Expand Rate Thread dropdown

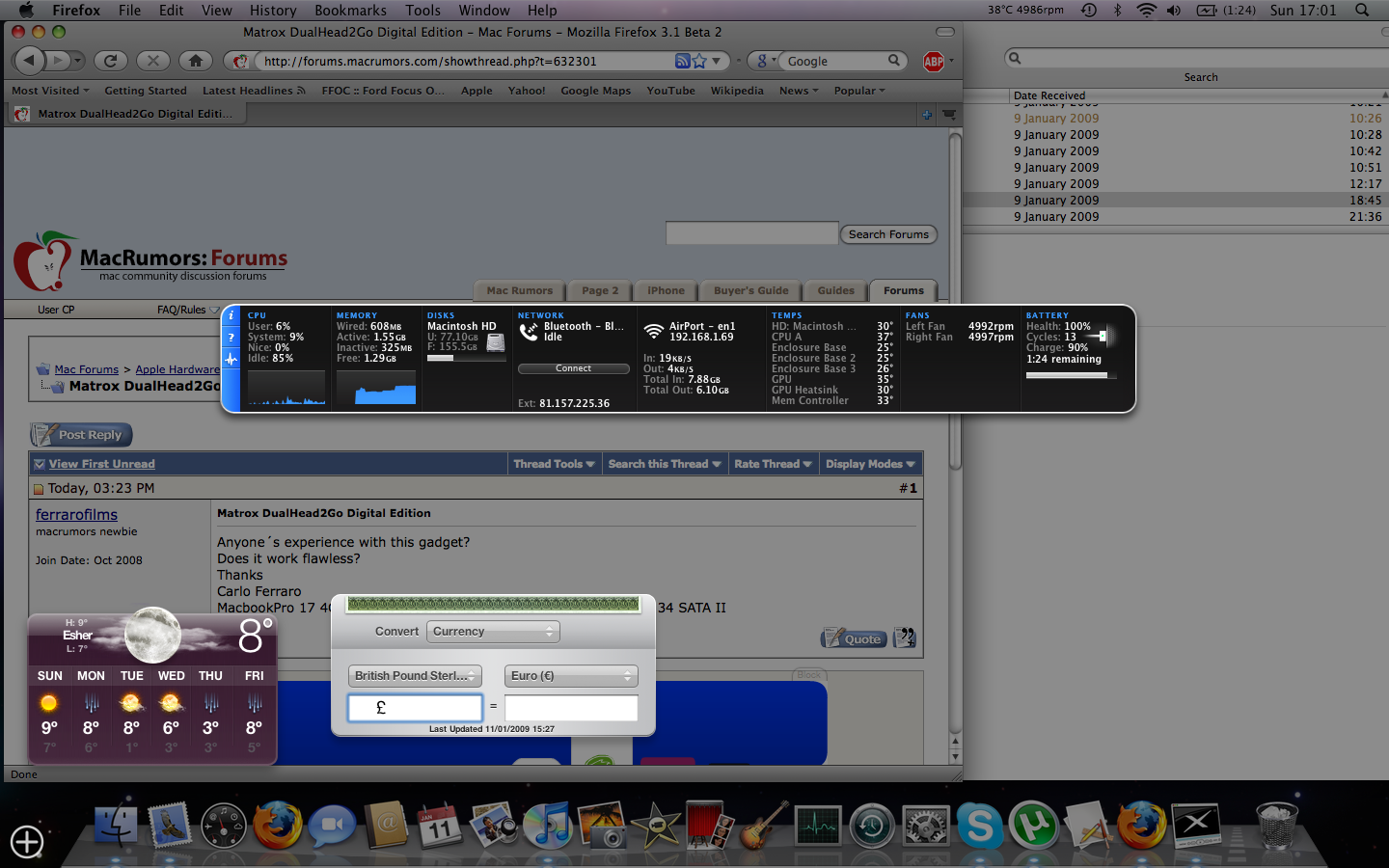pyautogui.click(x=773, y=464)
